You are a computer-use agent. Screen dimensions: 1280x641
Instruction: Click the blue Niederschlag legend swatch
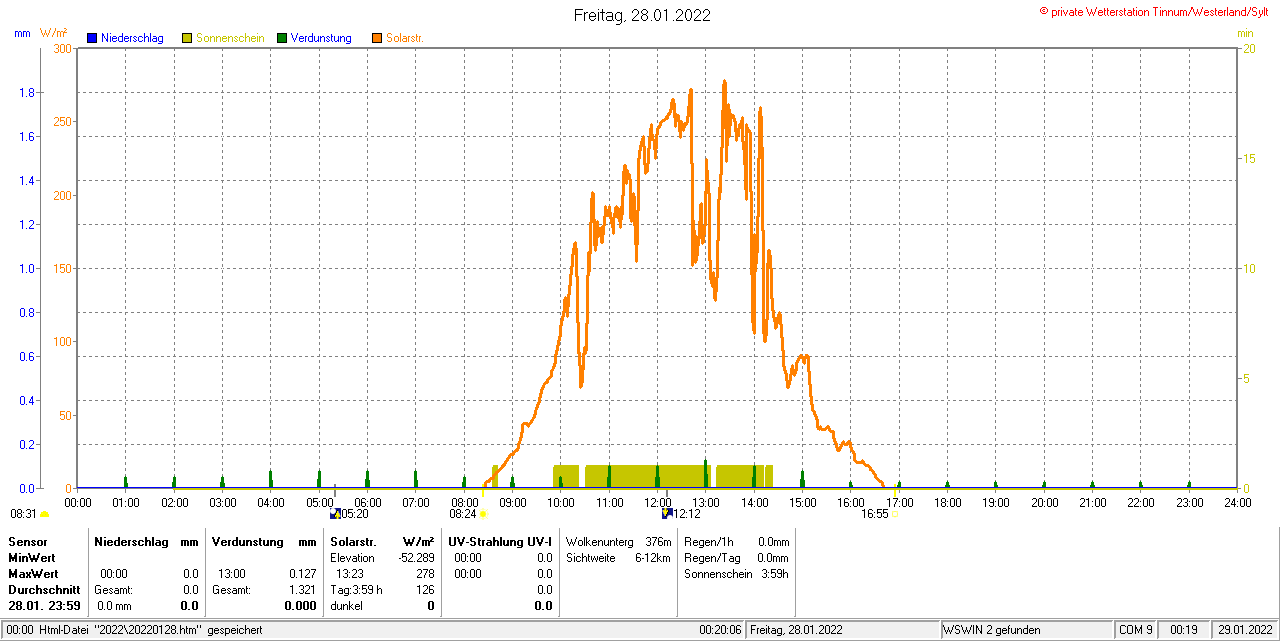point(92,38)
